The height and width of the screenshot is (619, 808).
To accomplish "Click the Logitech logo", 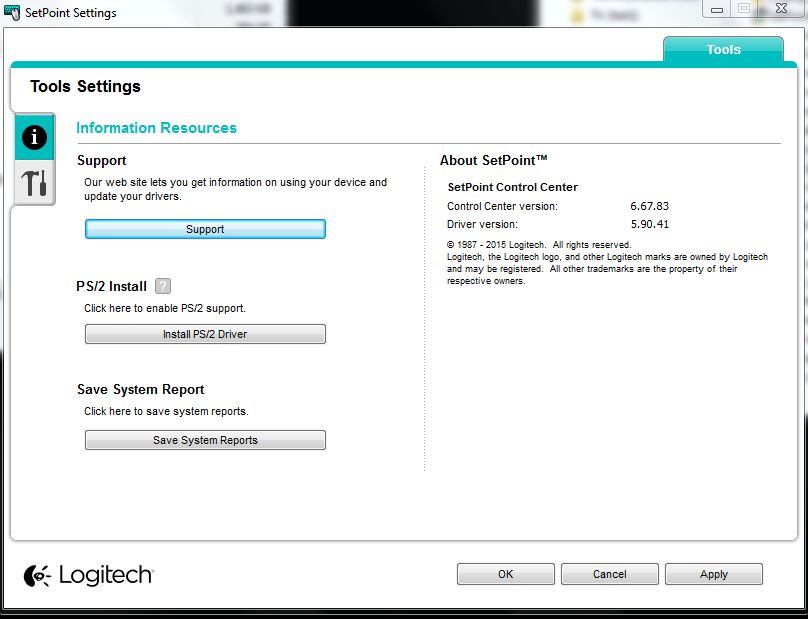I will tap(89, 575).
